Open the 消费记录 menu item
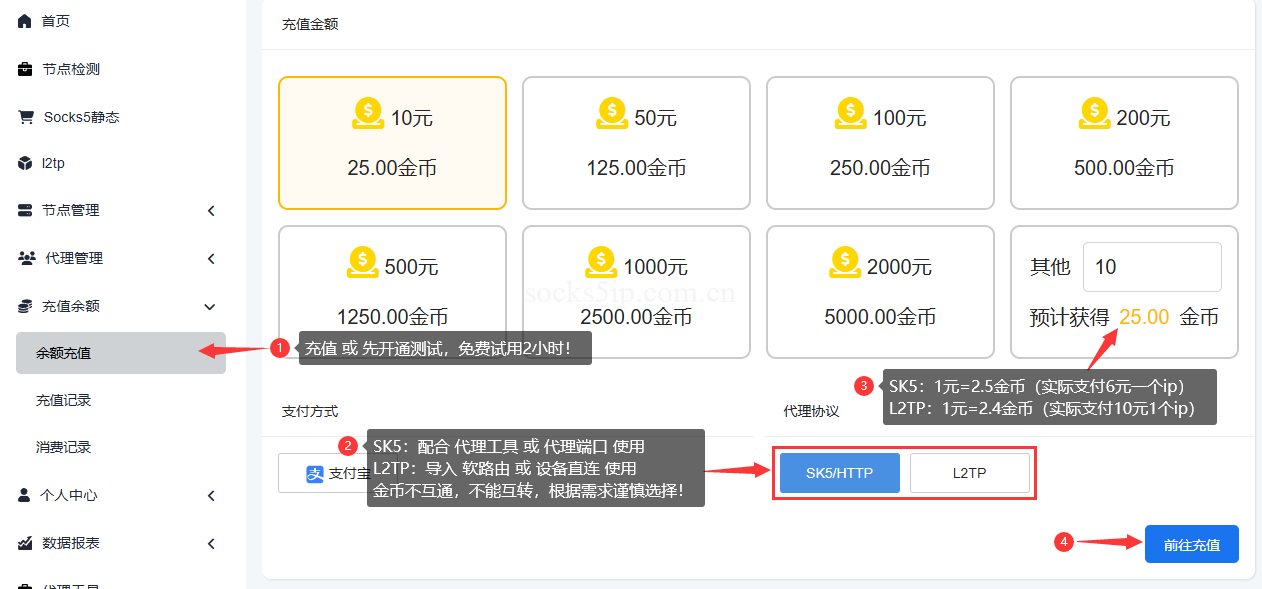The height and width of the screenshot is (589, 1262). pos(64,447)
